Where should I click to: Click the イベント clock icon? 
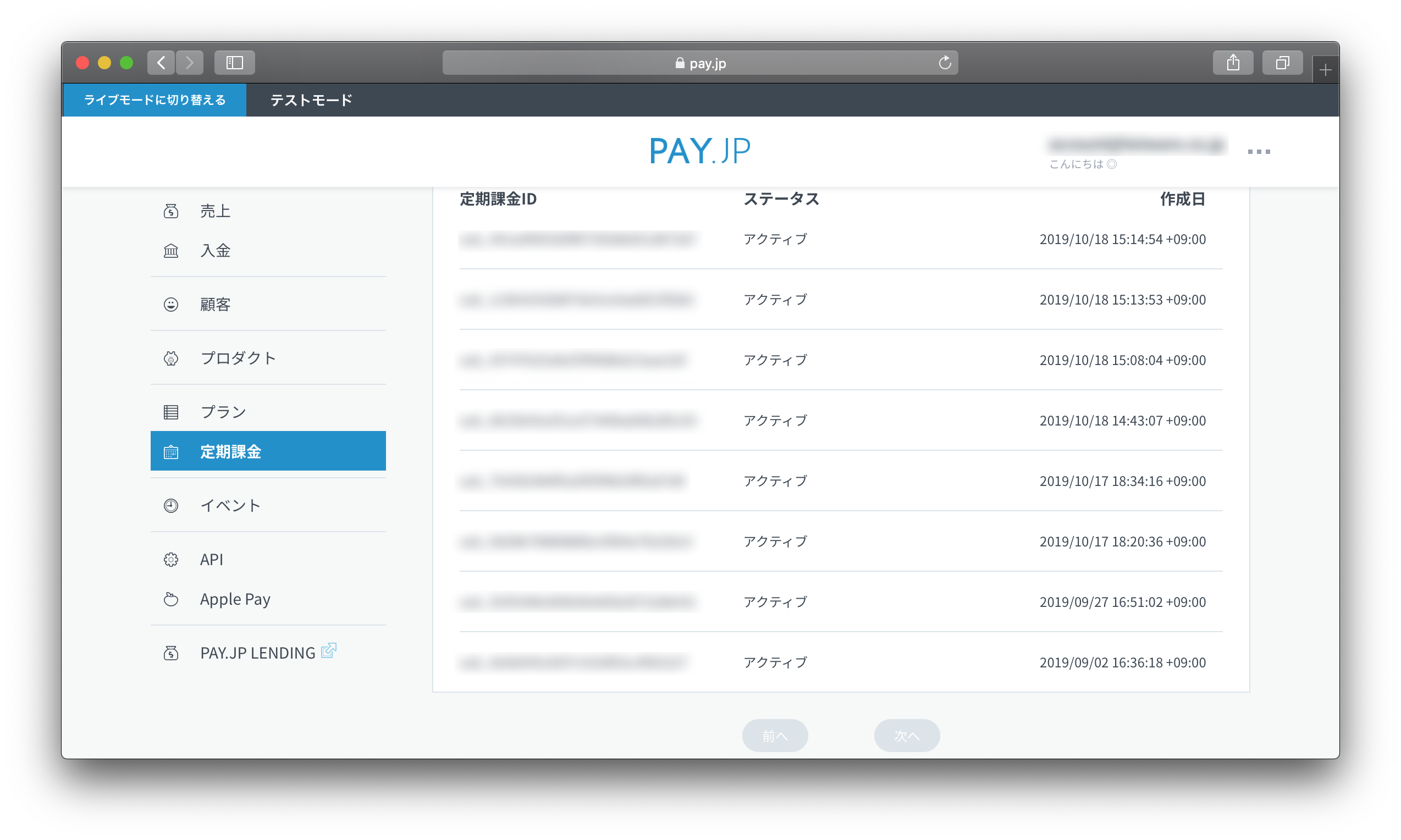point(171,505)
